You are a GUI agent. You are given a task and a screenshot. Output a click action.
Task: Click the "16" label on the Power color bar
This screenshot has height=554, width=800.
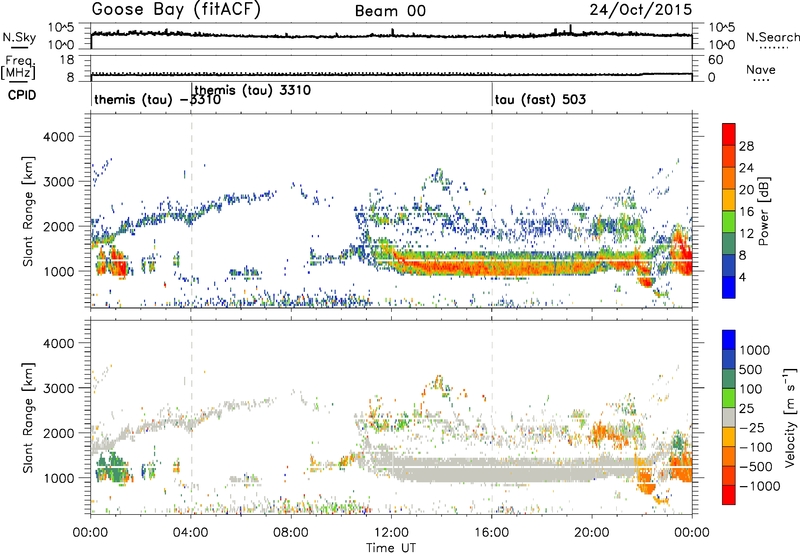(x=746, y=212)
